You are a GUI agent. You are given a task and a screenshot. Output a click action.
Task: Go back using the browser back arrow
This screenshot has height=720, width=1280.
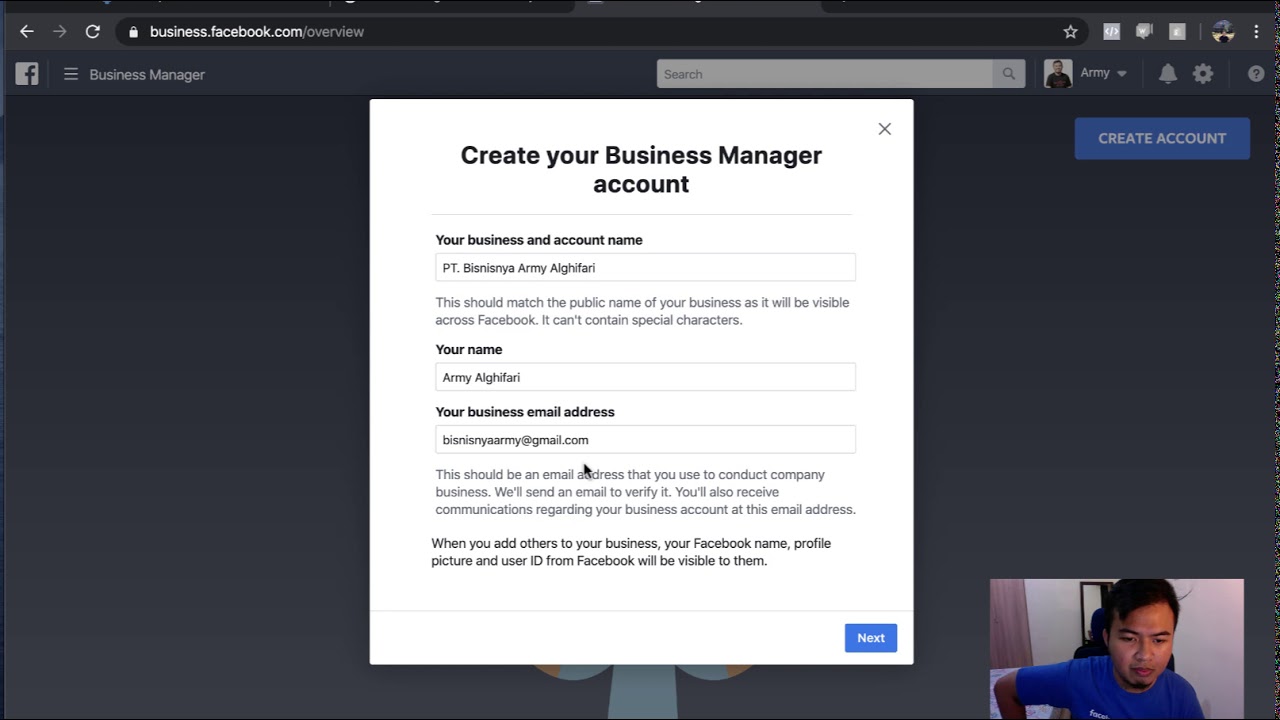click(x=27, y=32)
